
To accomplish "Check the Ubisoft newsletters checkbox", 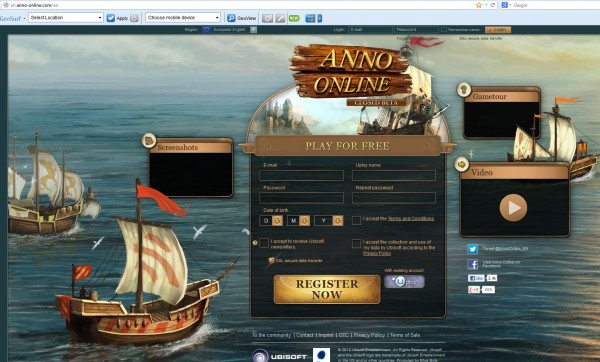I will [x=264, y=243].
